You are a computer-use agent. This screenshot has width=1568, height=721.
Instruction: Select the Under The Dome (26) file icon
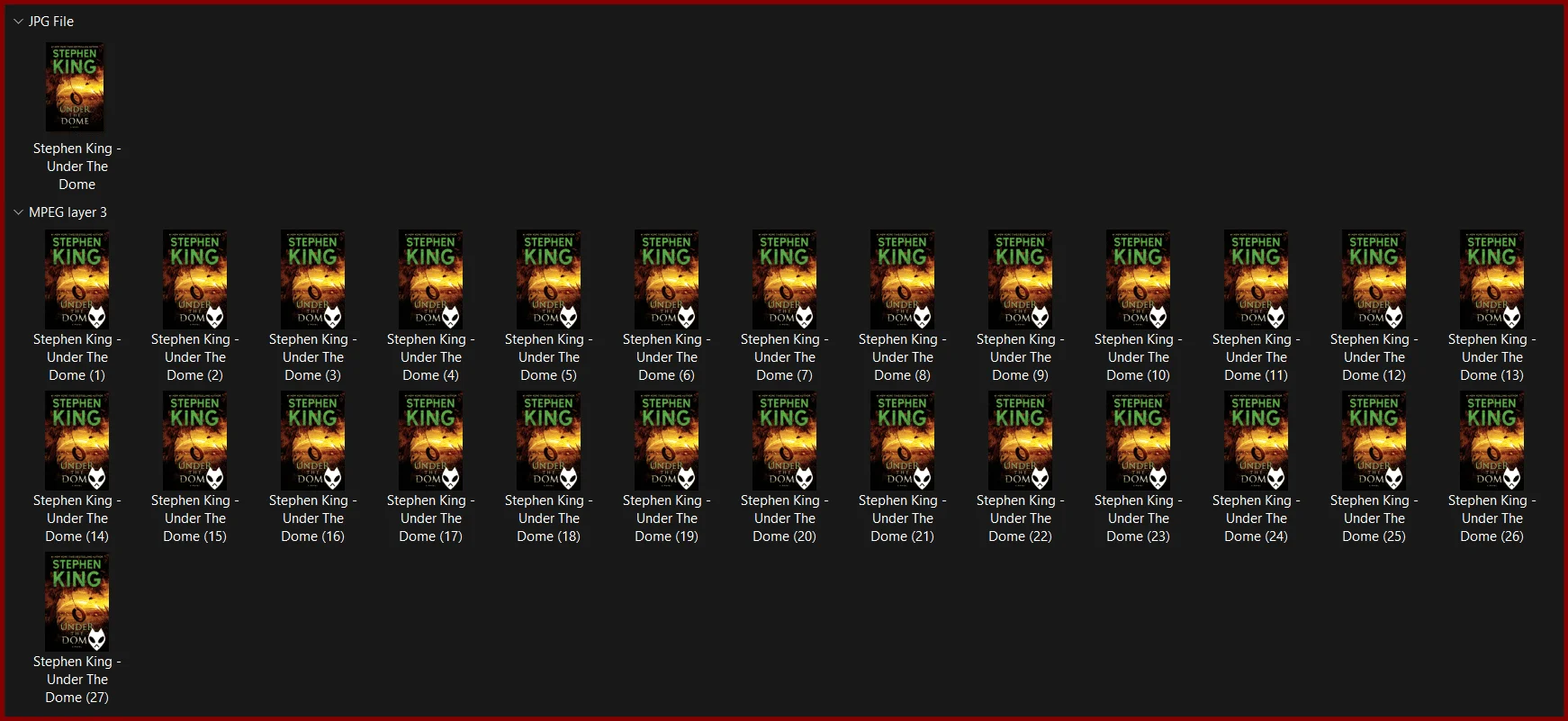coord(1492,440)
